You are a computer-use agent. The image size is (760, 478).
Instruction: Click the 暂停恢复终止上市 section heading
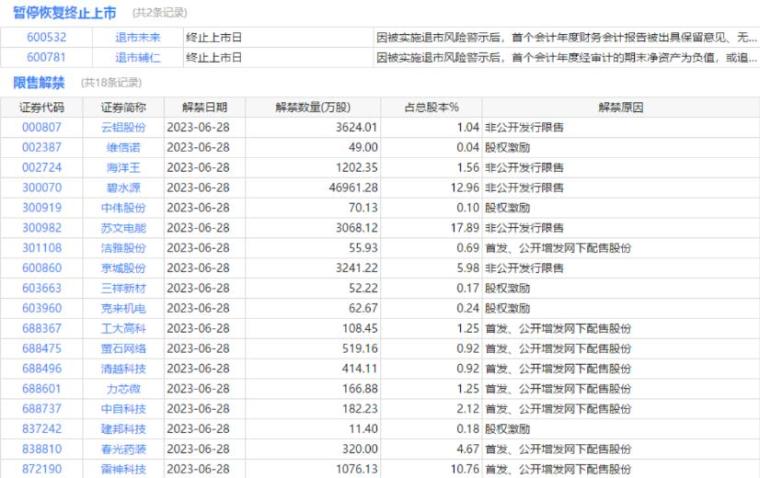coord(64,13)
